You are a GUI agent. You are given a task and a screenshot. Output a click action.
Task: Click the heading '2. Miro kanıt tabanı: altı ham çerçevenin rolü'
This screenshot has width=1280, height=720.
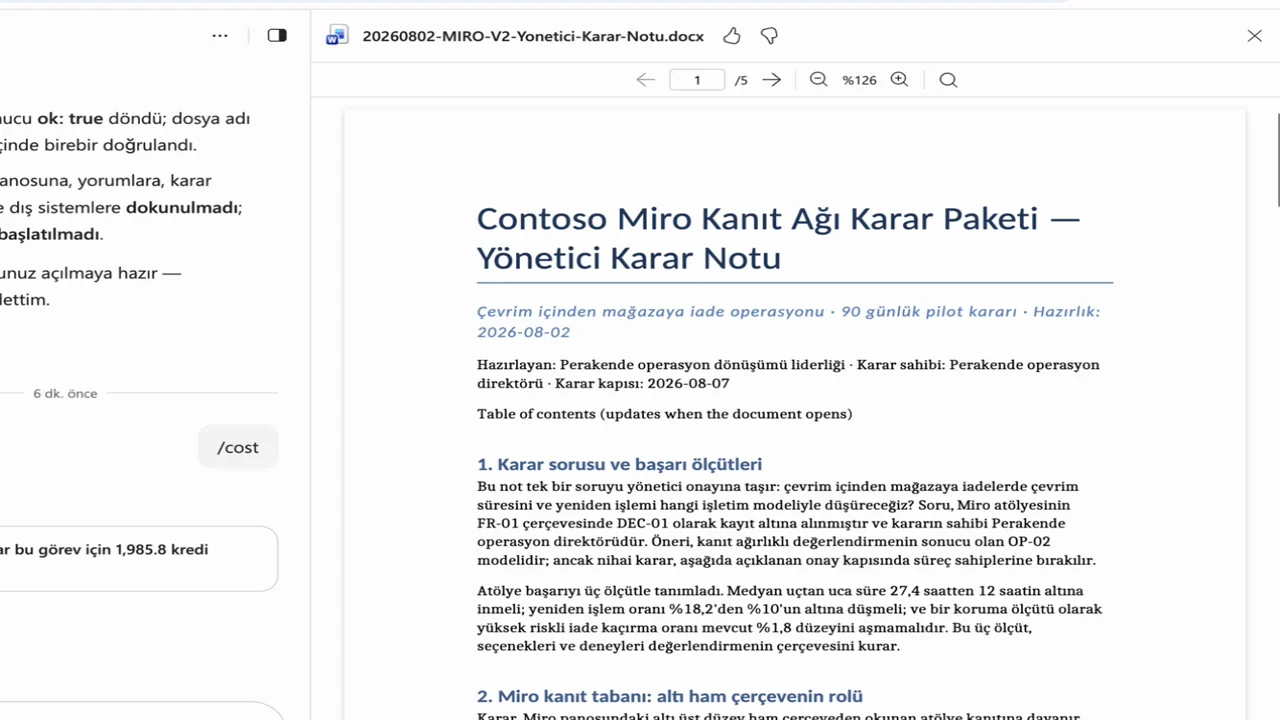click(x=670, y=696)
